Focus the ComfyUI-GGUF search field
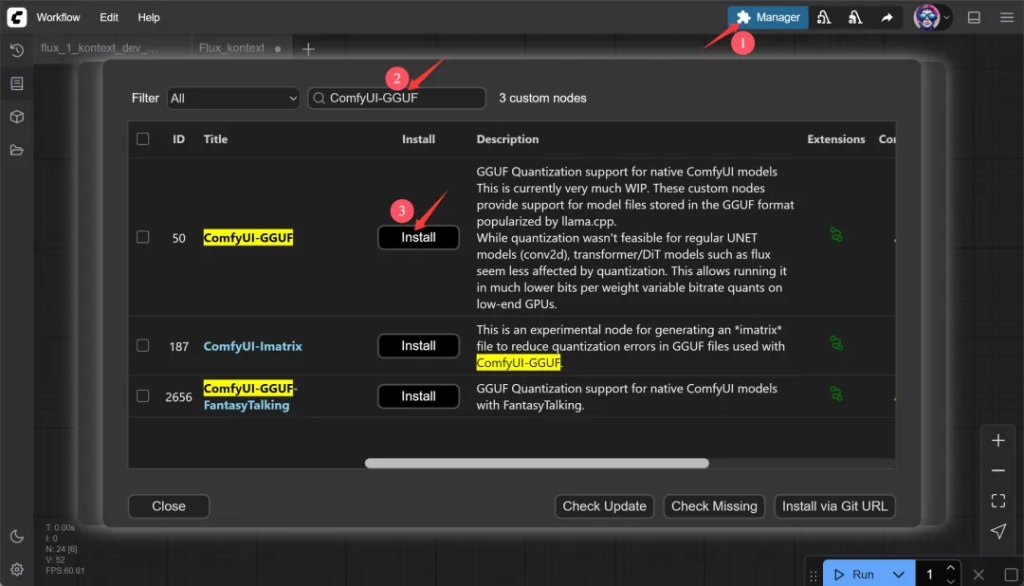 tap(397, 98)
